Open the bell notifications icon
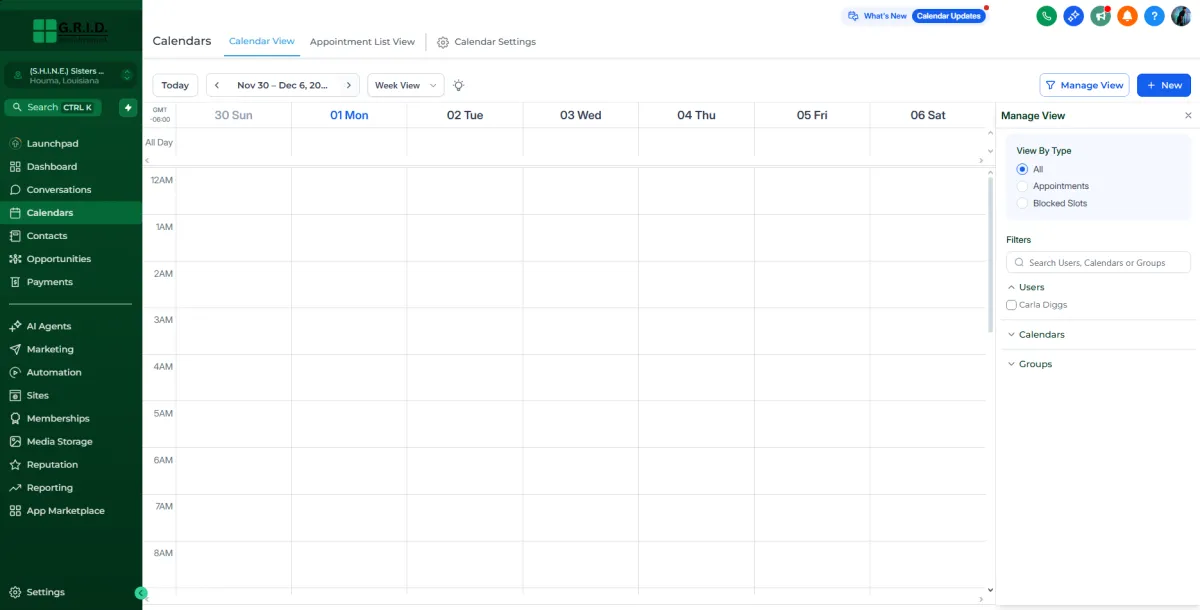1200x610 pixels. click(x=1127, y=16)
